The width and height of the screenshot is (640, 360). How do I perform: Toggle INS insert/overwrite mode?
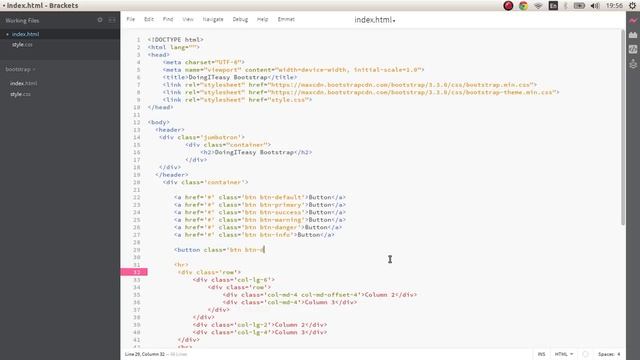(542, 354)
